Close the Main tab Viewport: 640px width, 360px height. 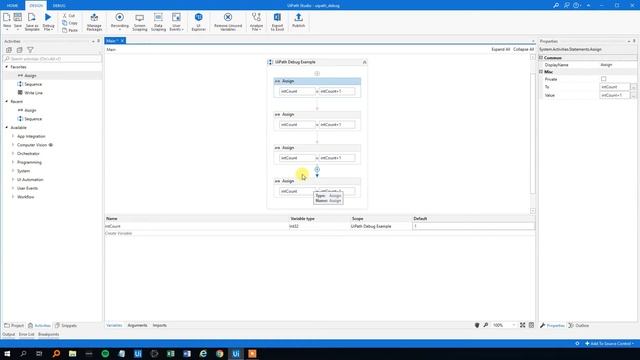coord(122,41)
